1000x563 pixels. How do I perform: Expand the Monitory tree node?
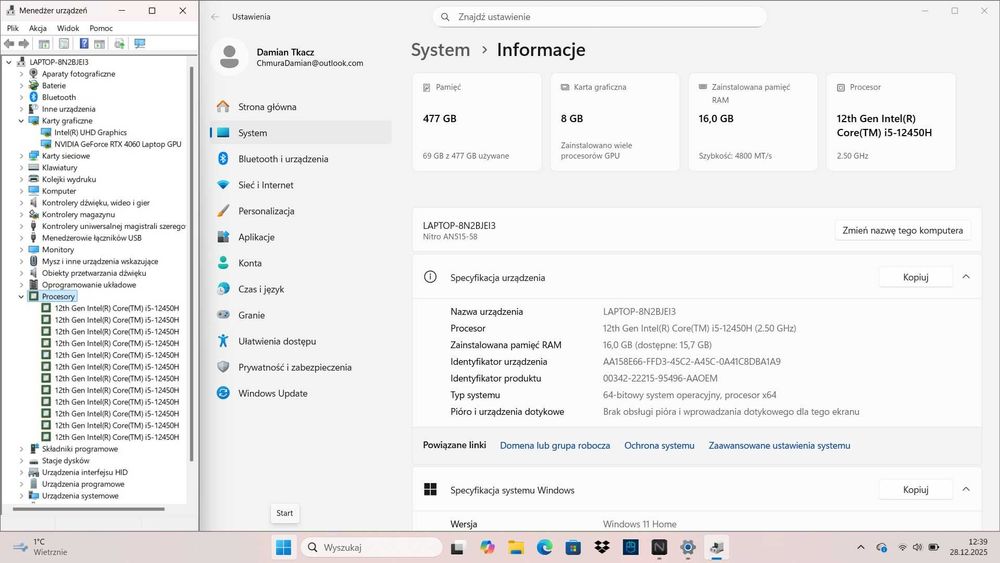point(21,250)
